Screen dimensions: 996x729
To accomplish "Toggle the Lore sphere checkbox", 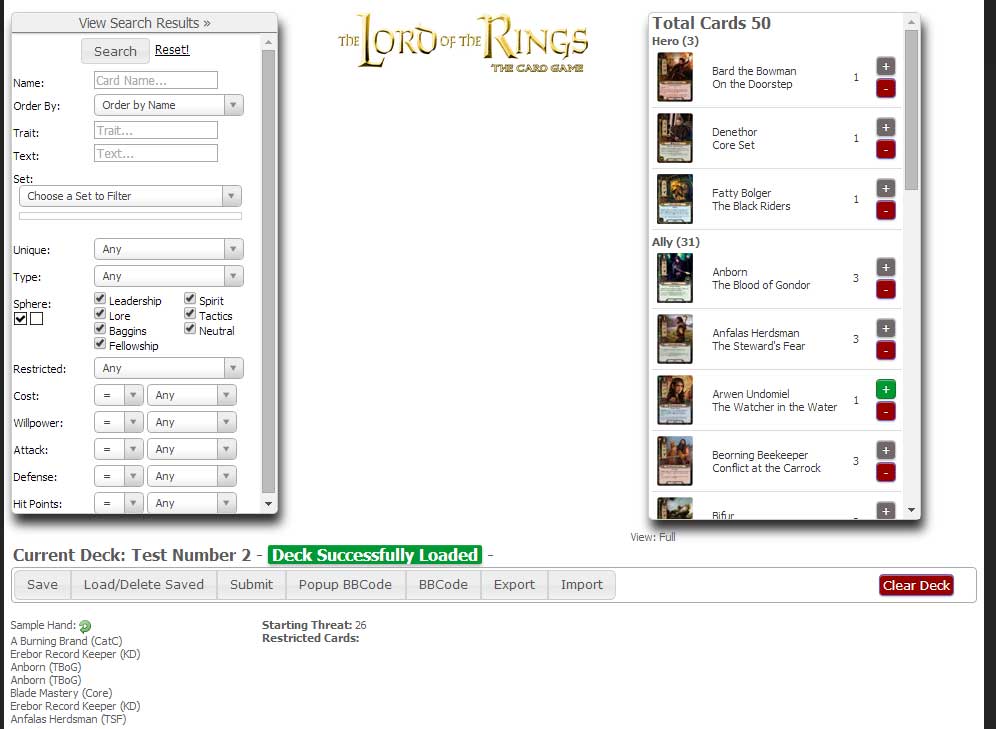I will tap(100, 314).
